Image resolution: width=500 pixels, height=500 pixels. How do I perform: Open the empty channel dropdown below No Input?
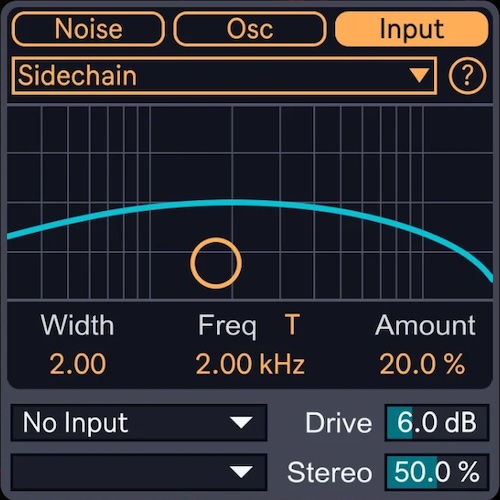(x=139, y=472)
